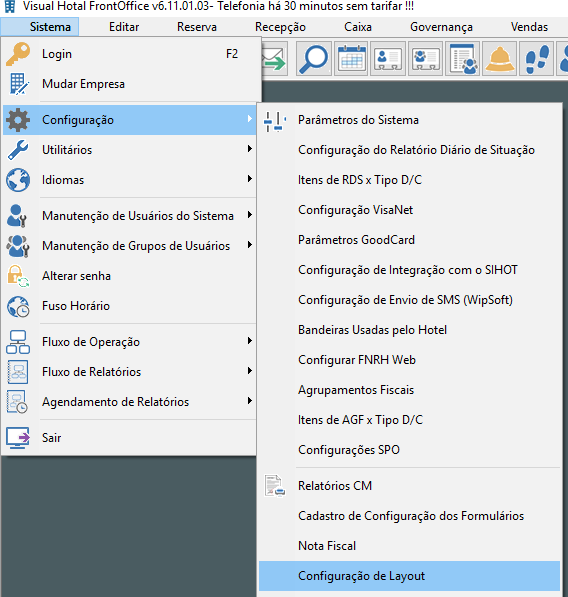The image size is (568, 597).
Task: Select Bandeiras Usadas pelo Hotel
Action: [x=409, y=330]
